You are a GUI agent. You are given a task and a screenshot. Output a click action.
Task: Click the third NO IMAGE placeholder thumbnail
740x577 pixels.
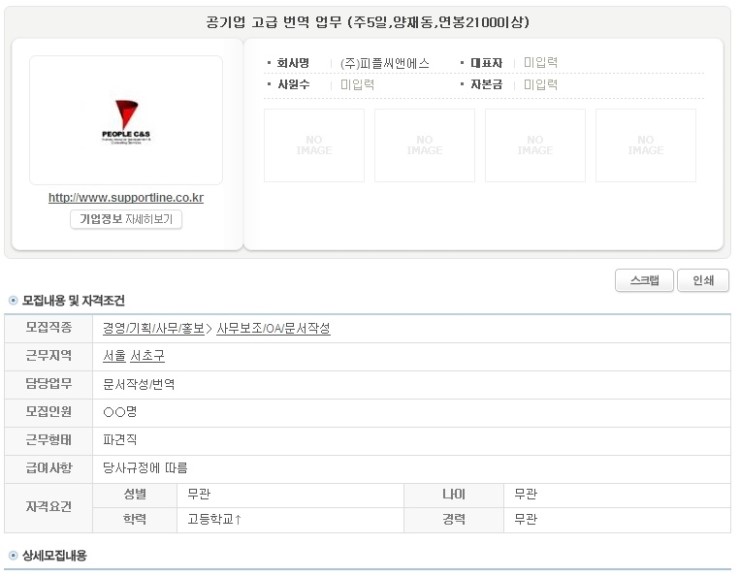[535, 145]
